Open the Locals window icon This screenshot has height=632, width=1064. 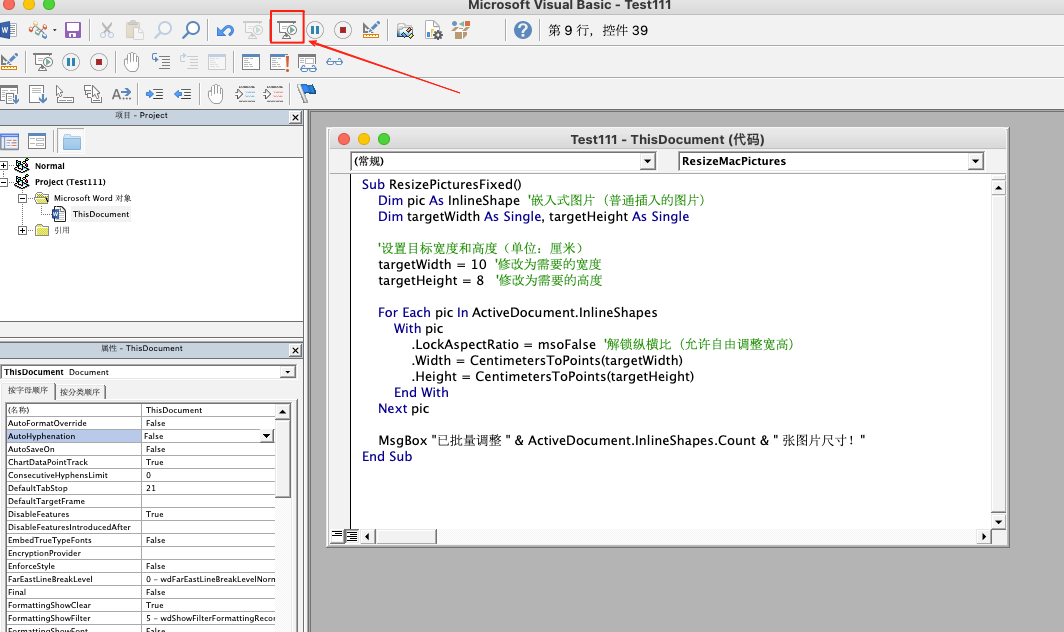(250, 62)
